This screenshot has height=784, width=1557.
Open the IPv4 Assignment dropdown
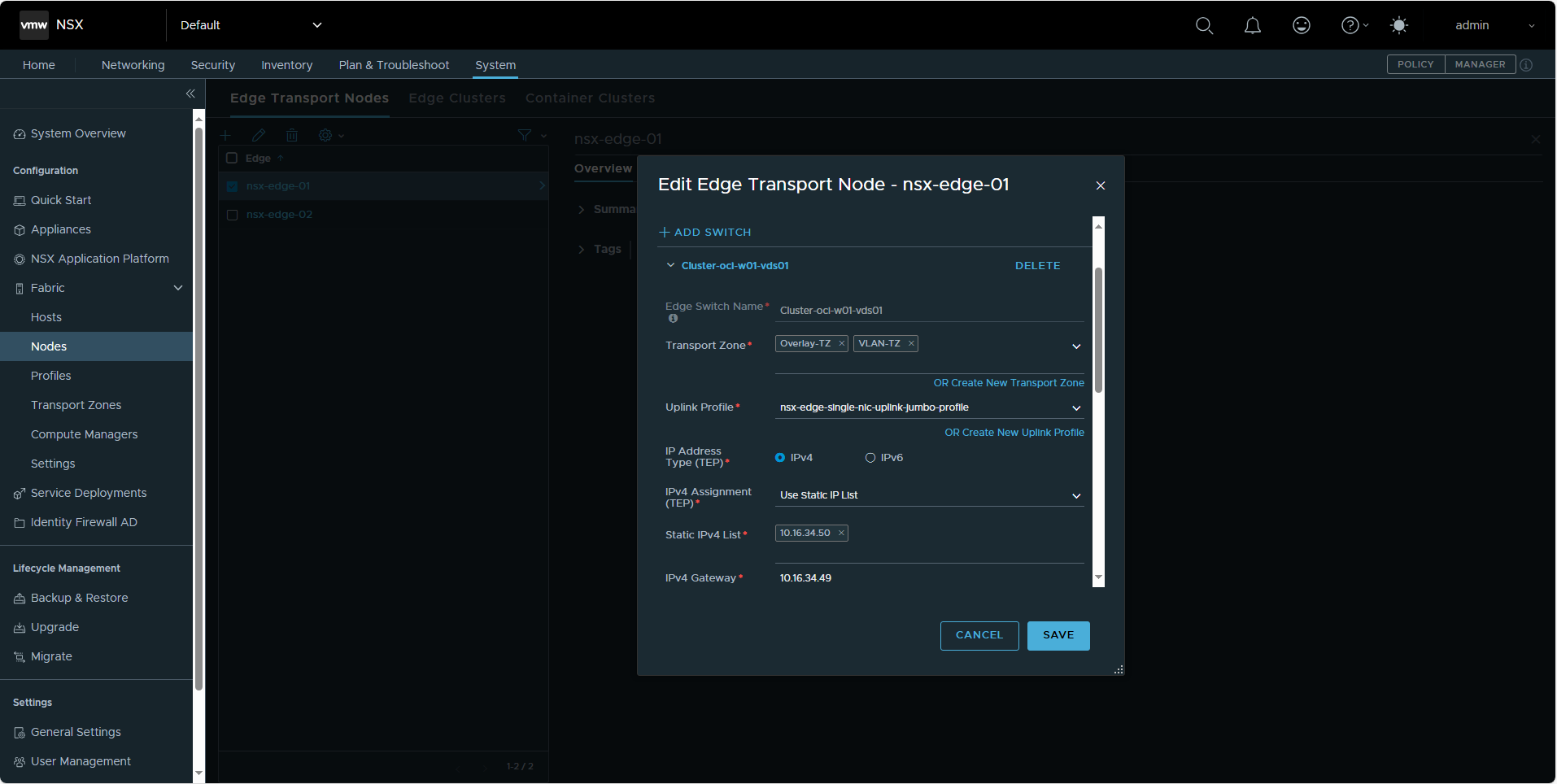[x=930, y=495]
